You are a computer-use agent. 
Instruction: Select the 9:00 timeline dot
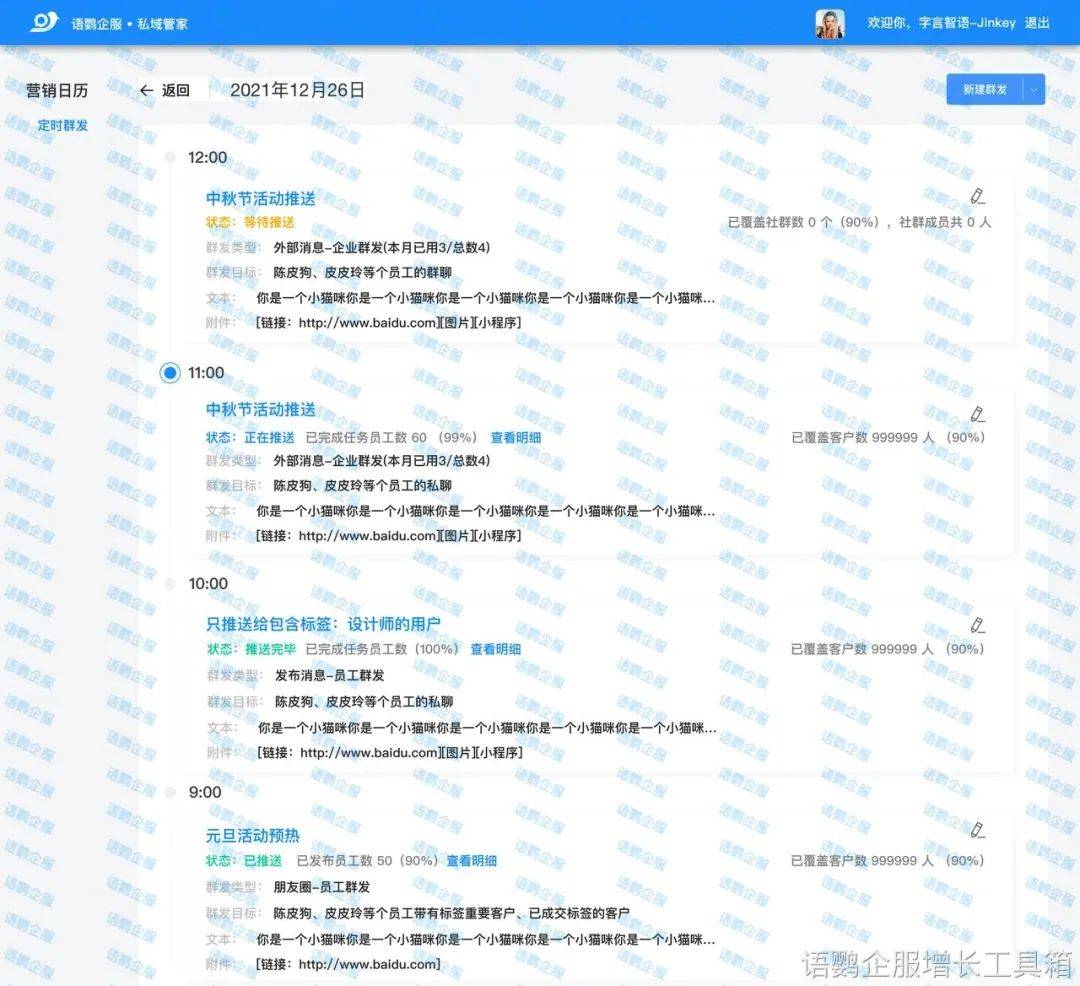coord(168,791)
